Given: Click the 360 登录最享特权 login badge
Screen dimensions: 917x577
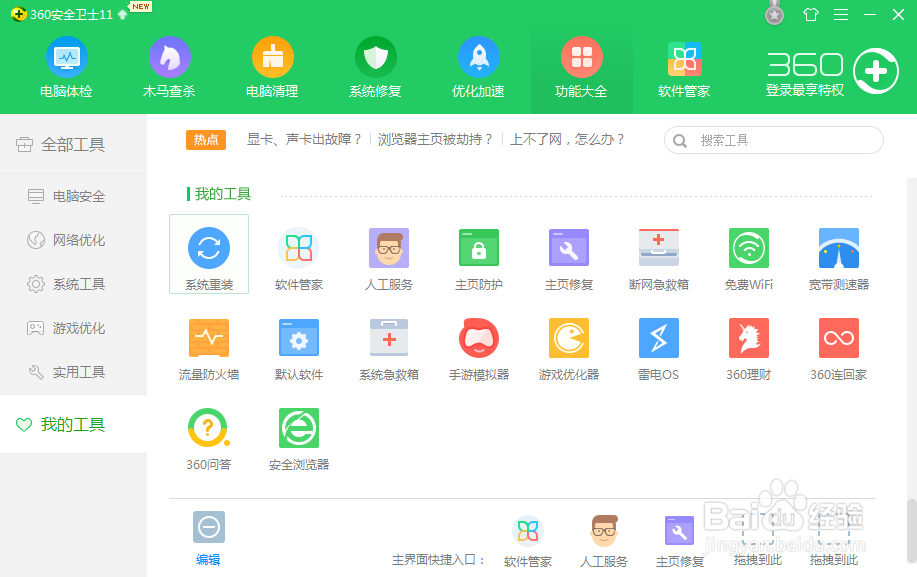Looking at the screenshot, I should (x=832, y=72).
